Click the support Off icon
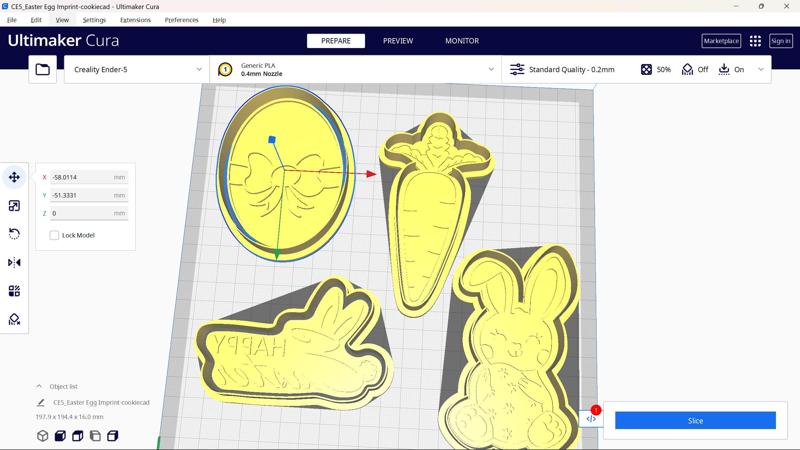This screenshot has height=450, width=800. pos(687,69)
